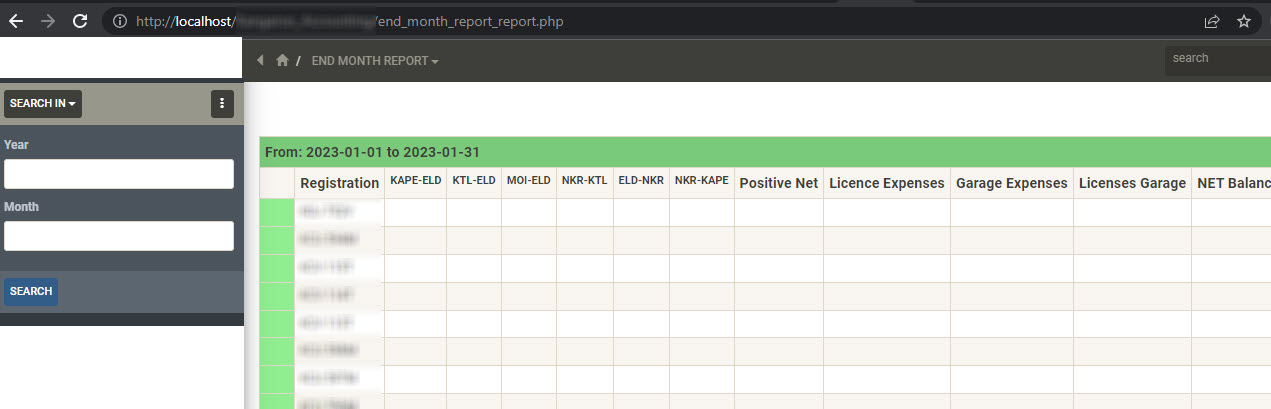Click the Registration column header

[339, 183]
